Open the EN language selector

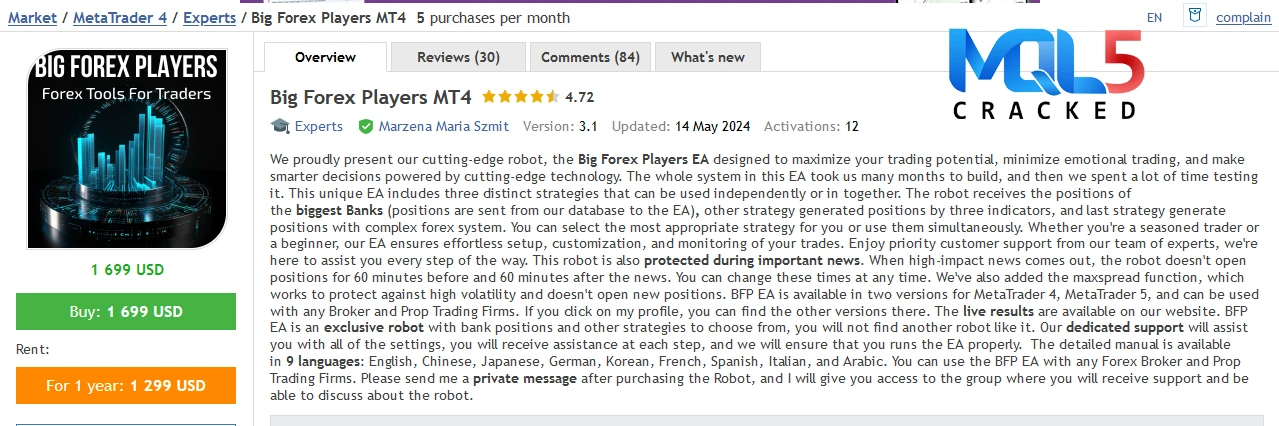click(1154, 18)
